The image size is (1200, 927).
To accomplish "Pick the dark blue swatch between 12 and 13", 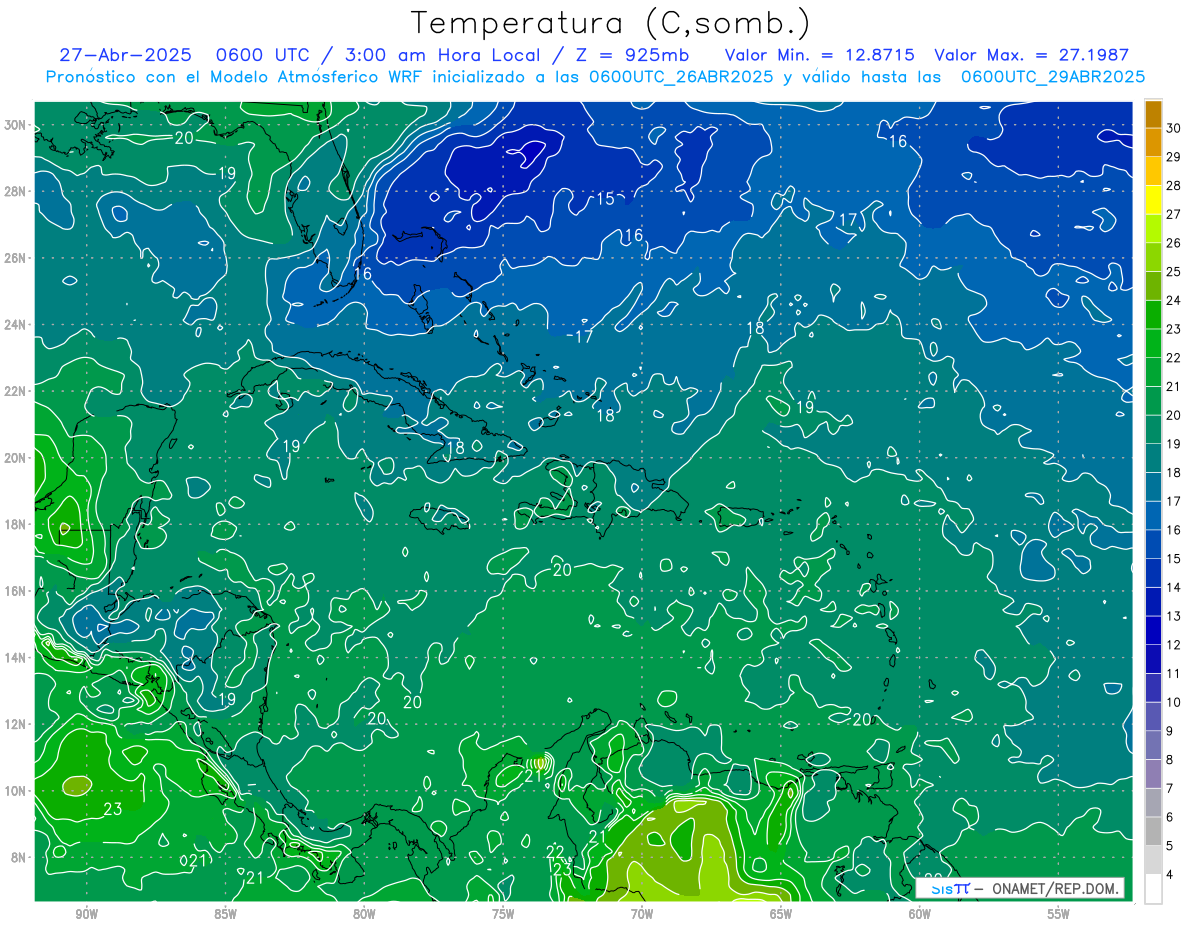I will point(1153,631).
